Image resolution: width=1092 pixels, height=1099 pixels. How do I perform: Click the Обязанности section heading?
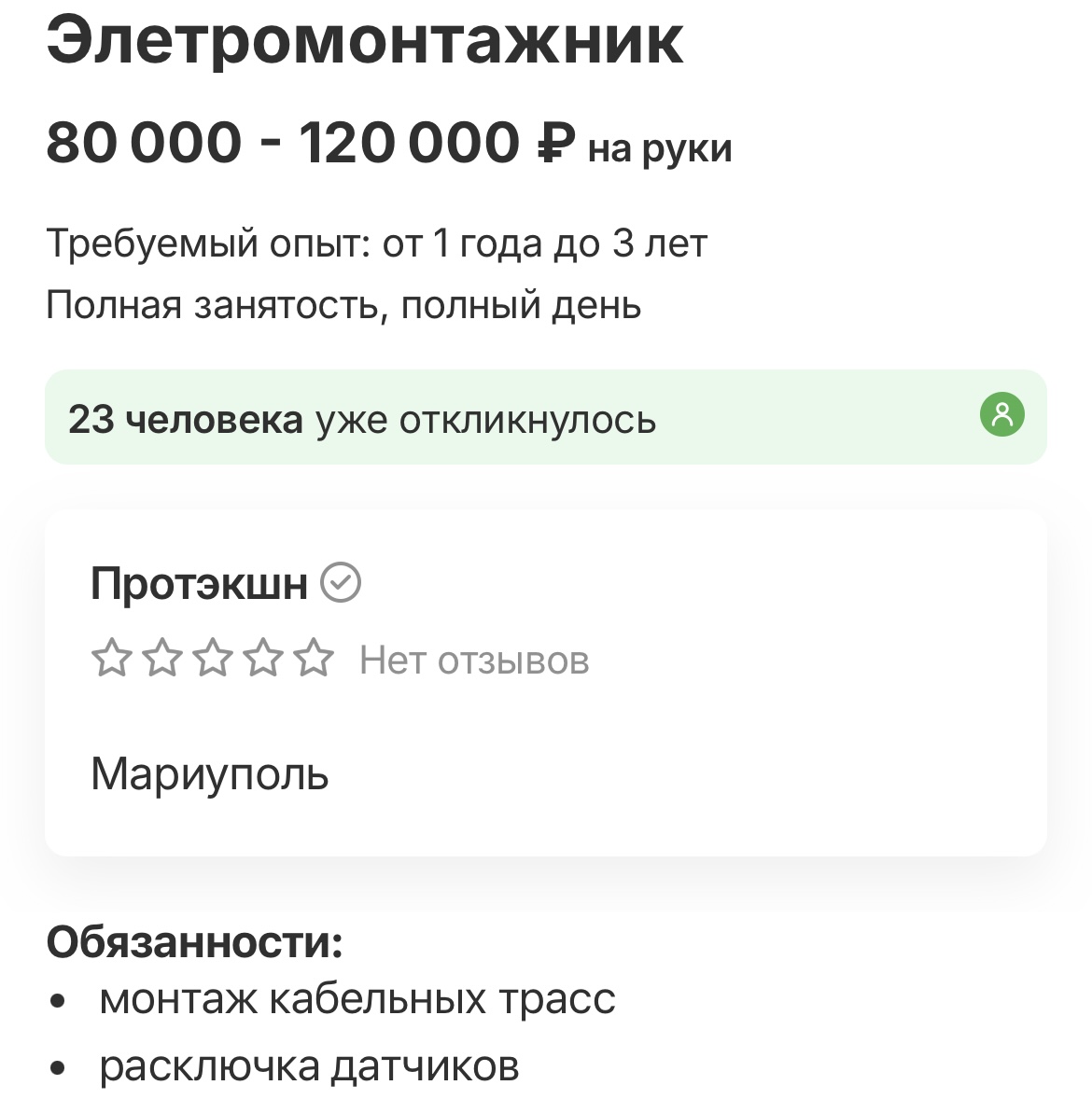click(x=195, y=942)
